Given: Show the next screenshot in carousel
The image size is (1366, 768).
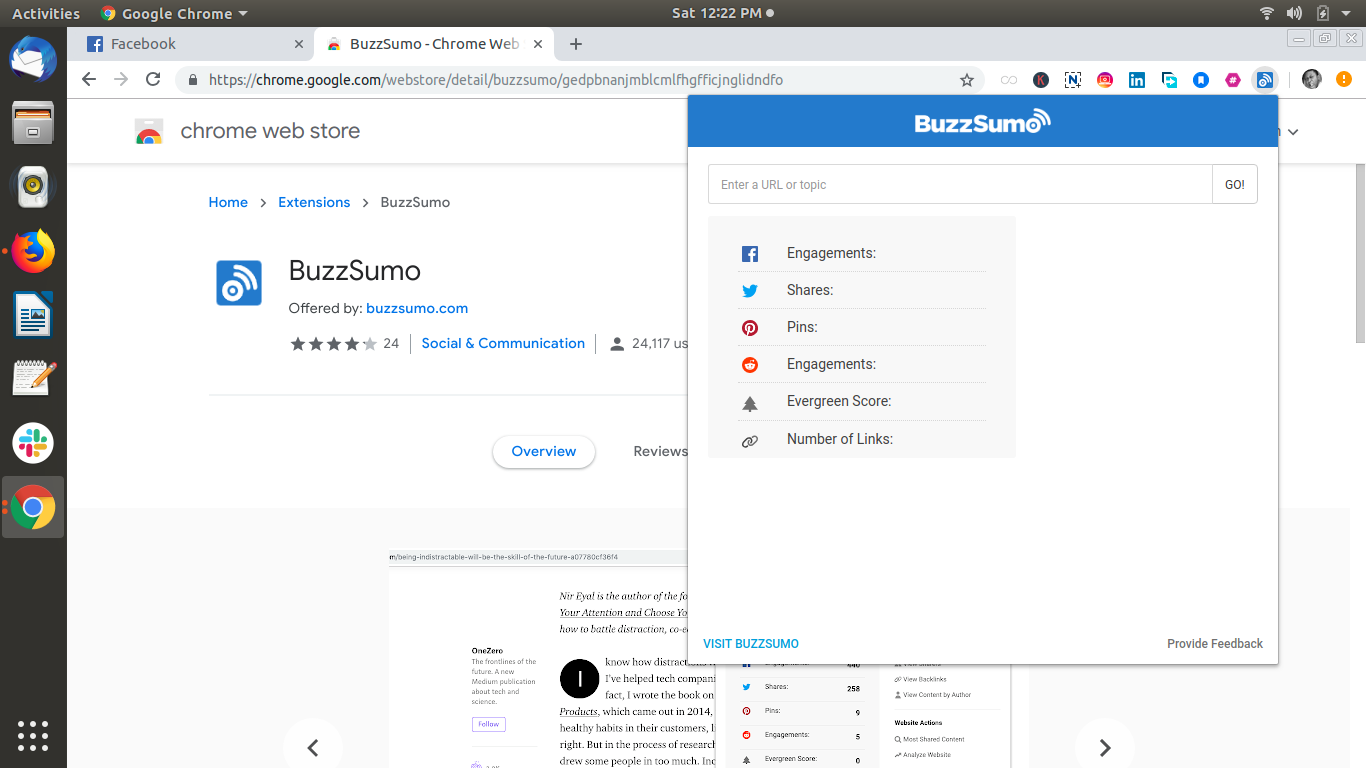Looking at the screenshot, I should pos(1104,747).
